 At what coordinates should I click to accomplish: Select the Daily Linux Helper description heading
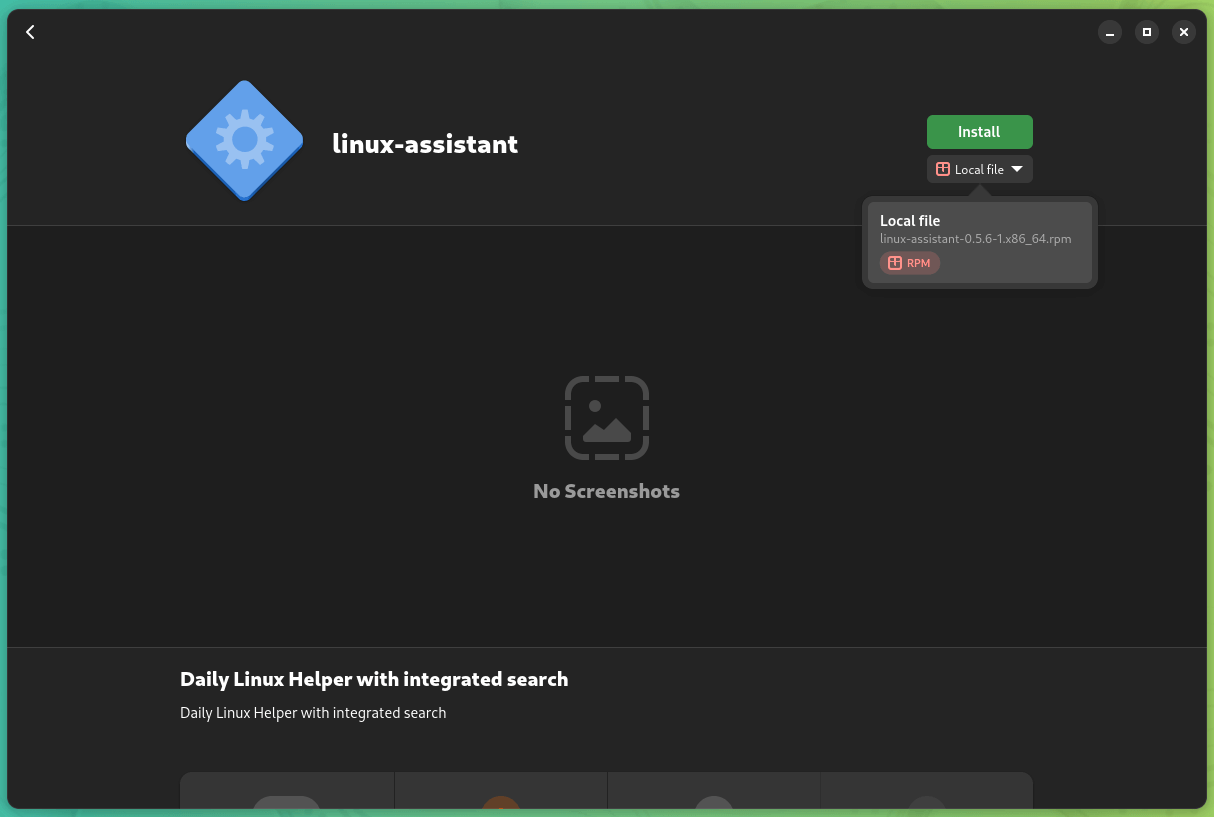coord(374,679)
